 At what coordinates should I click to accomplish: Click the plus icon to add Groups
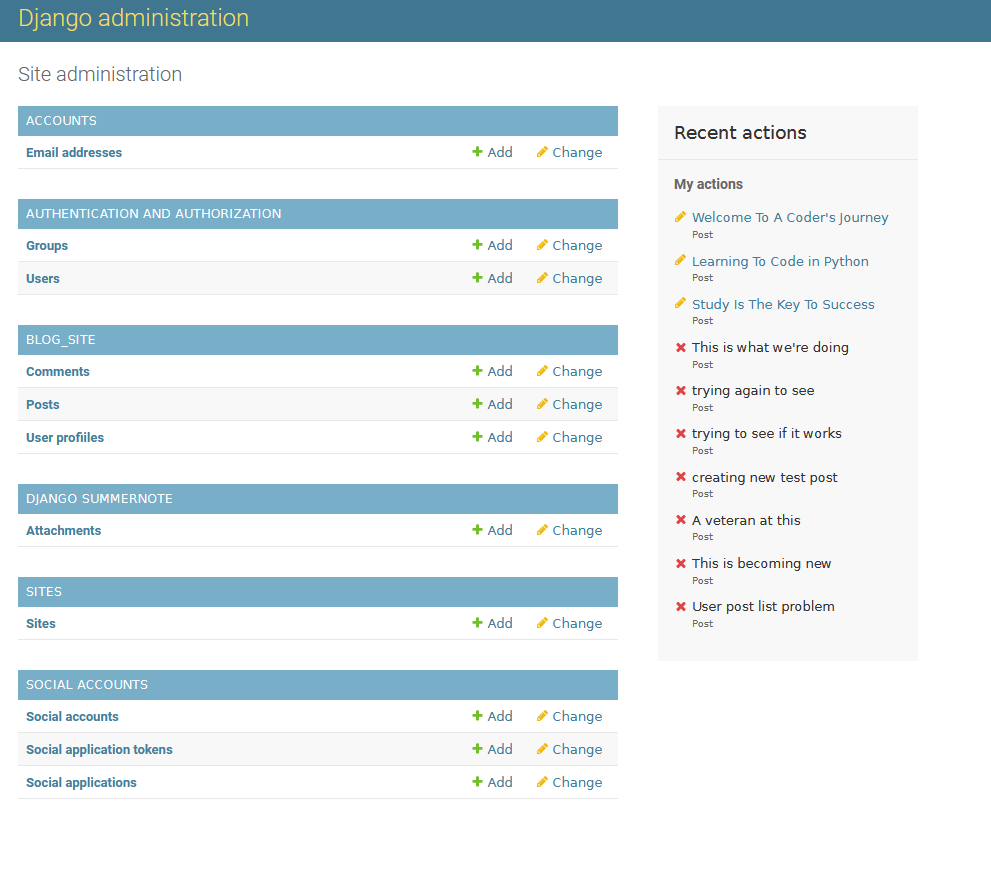click(477, 245)
